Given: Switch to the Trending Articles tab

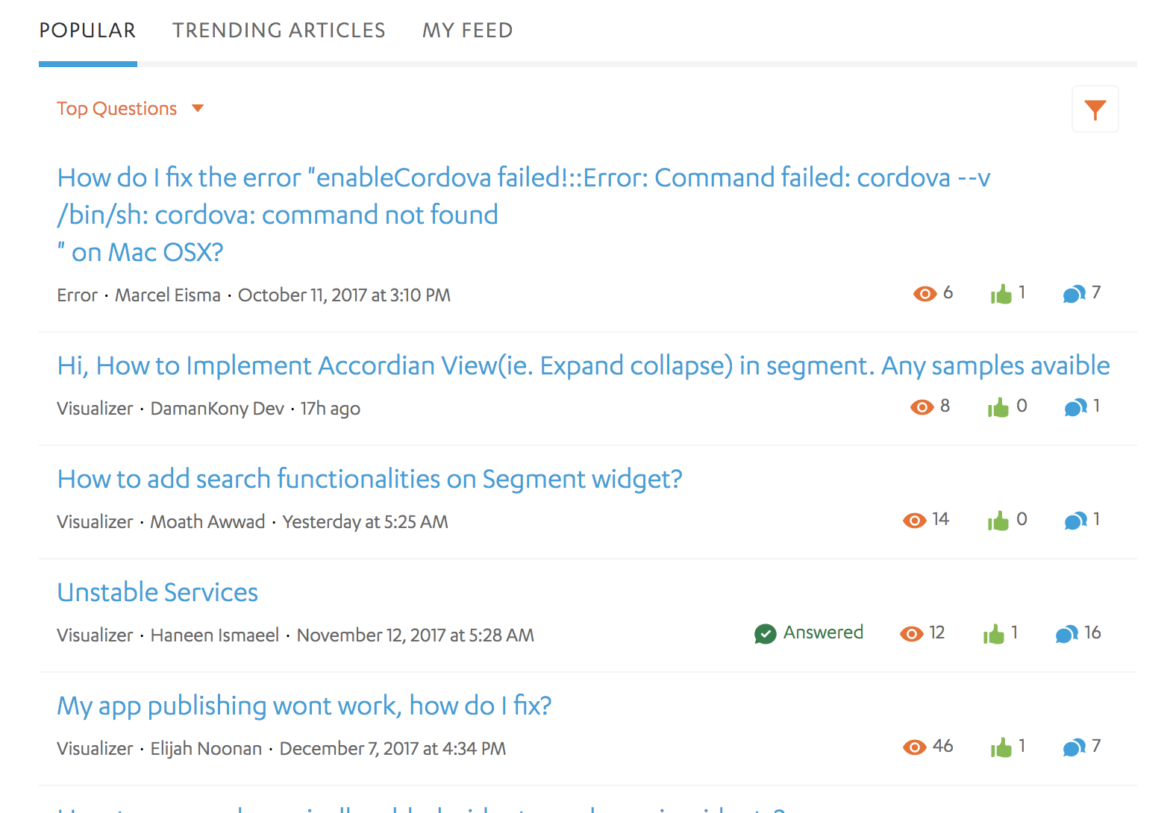Looking at the screenshot, I should click(278, 31).
